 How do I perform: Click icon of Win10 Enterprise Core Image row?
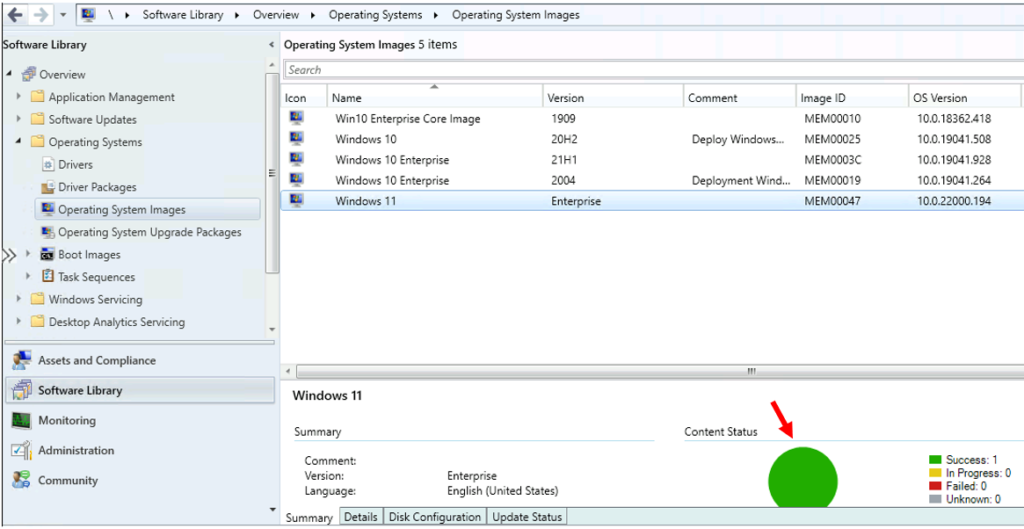(x=297, y=118)
